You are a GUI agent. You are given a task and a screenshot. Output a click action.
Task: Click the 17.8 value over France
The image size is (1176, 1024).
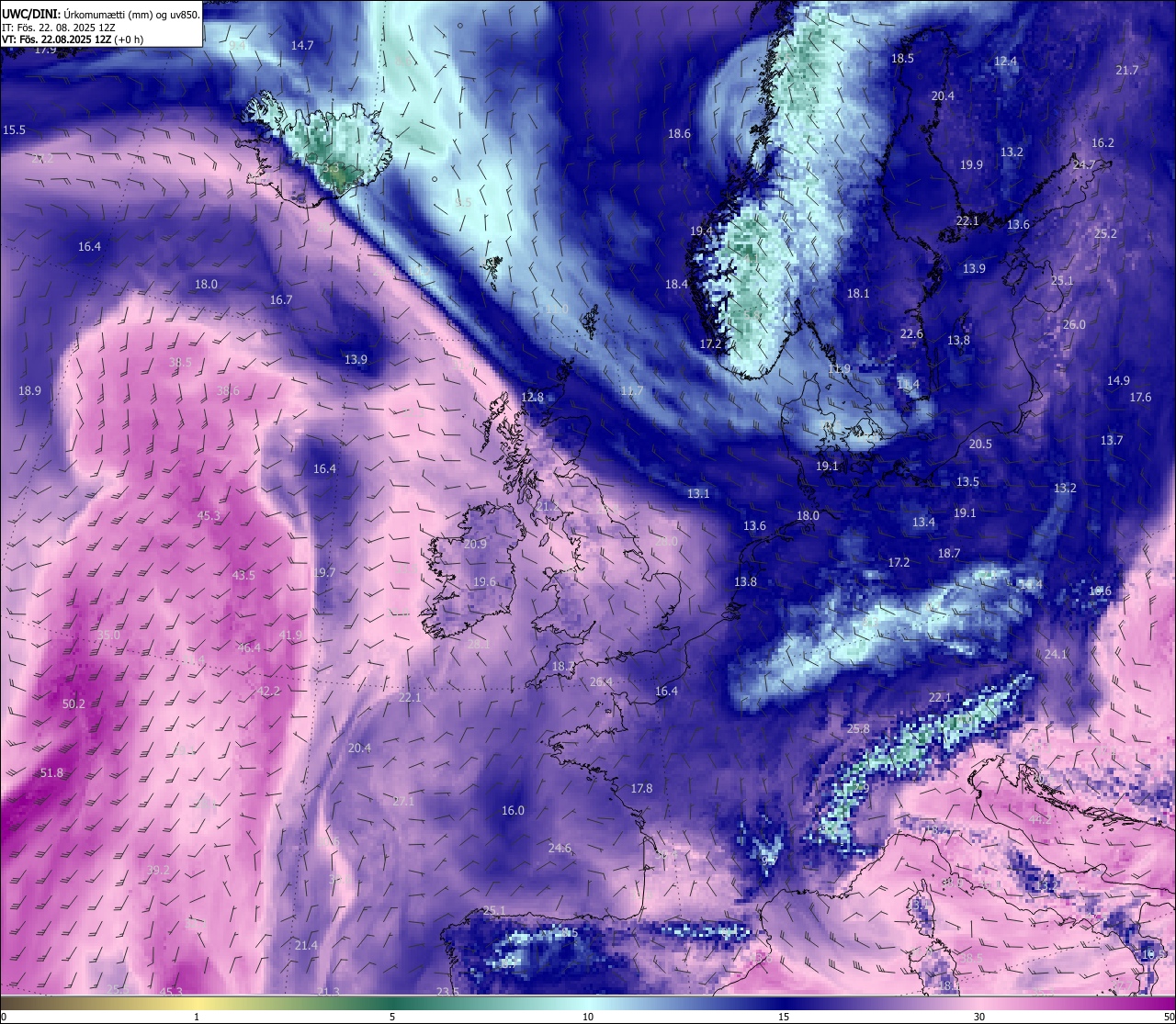641,789
